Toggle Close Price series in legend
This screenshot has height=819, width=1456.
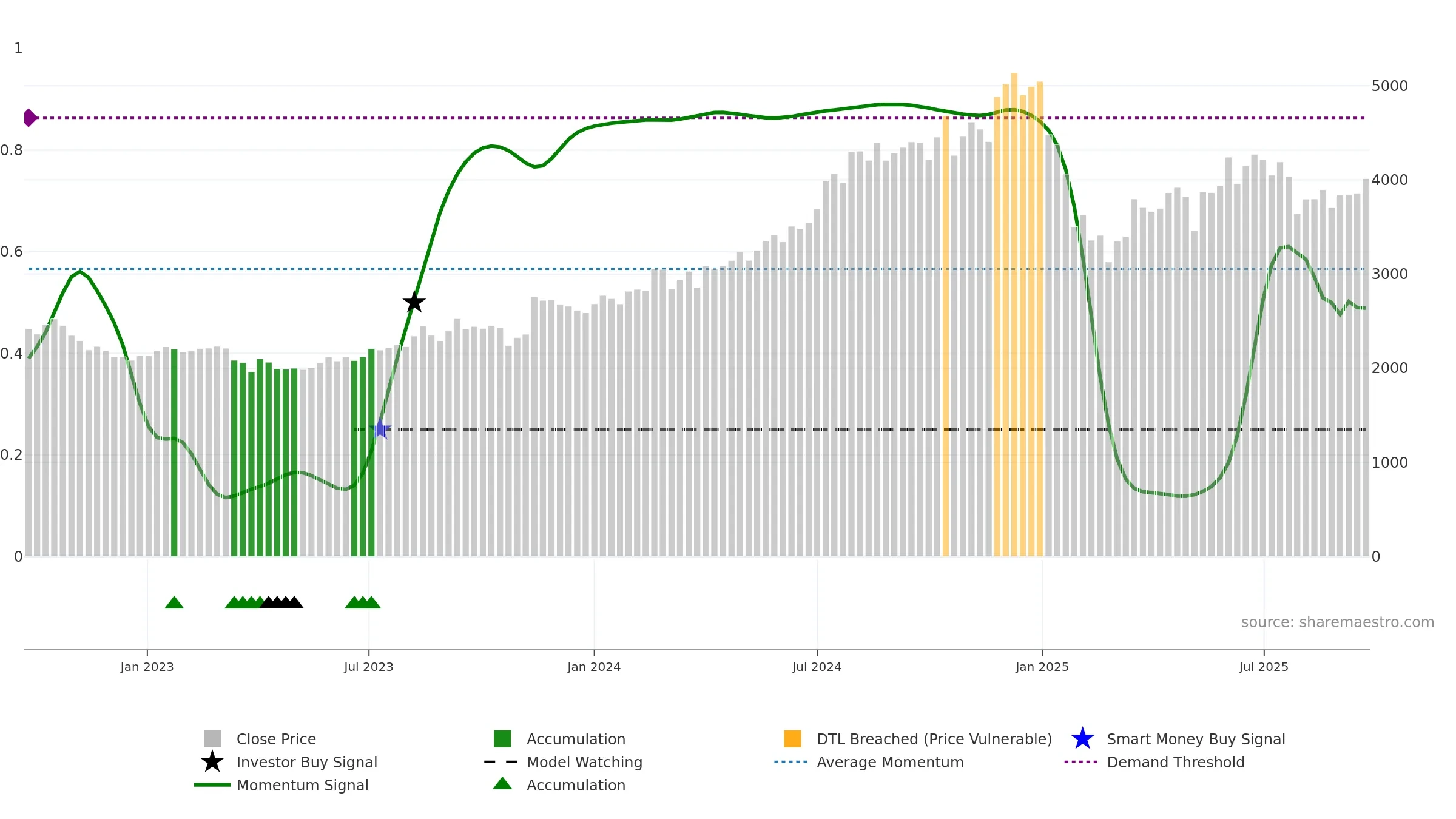[276, 739]
